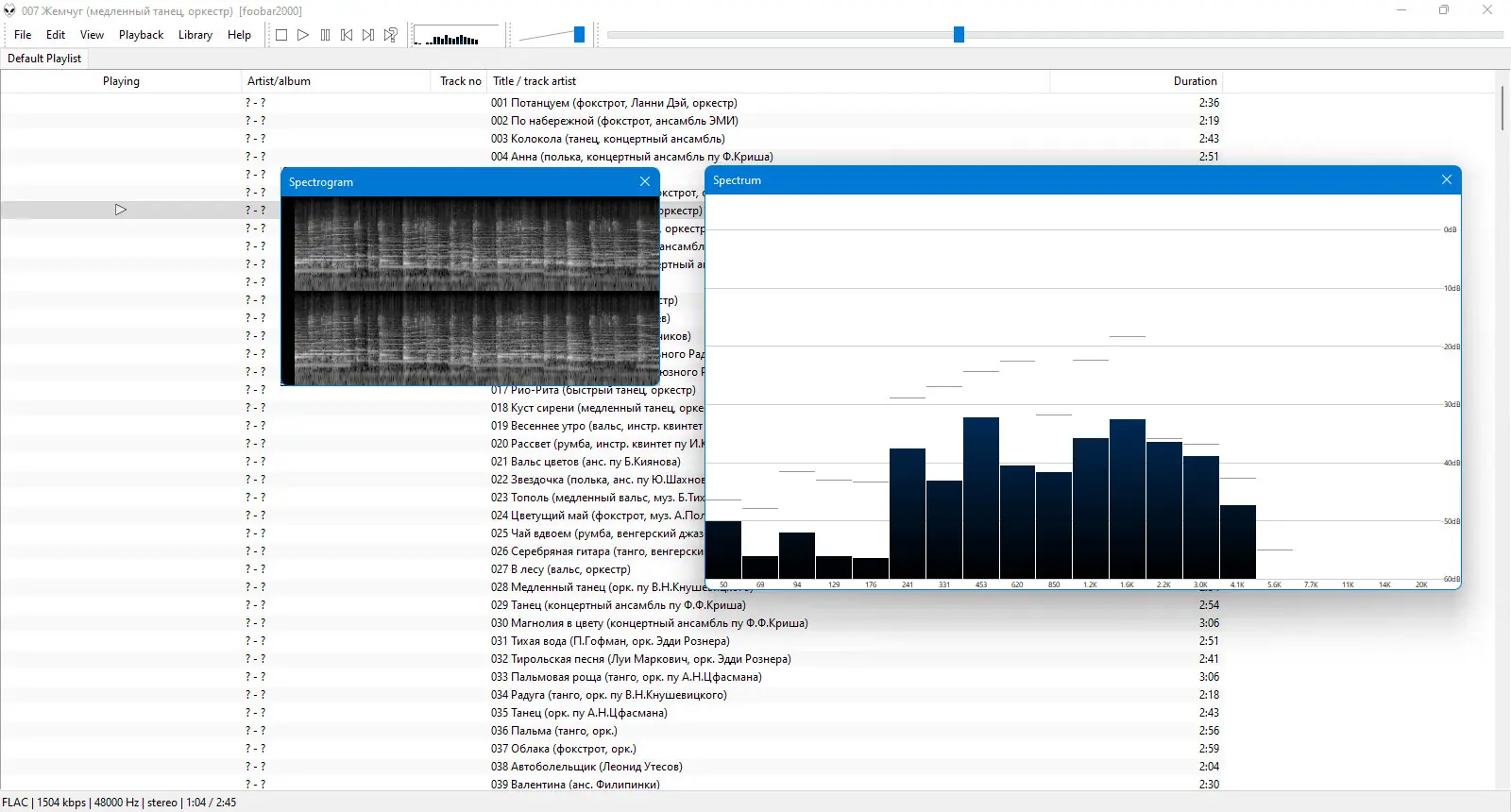Close the Spectrogram window
This screenshot has height=812, width=1511.
(x=645, y=181)
